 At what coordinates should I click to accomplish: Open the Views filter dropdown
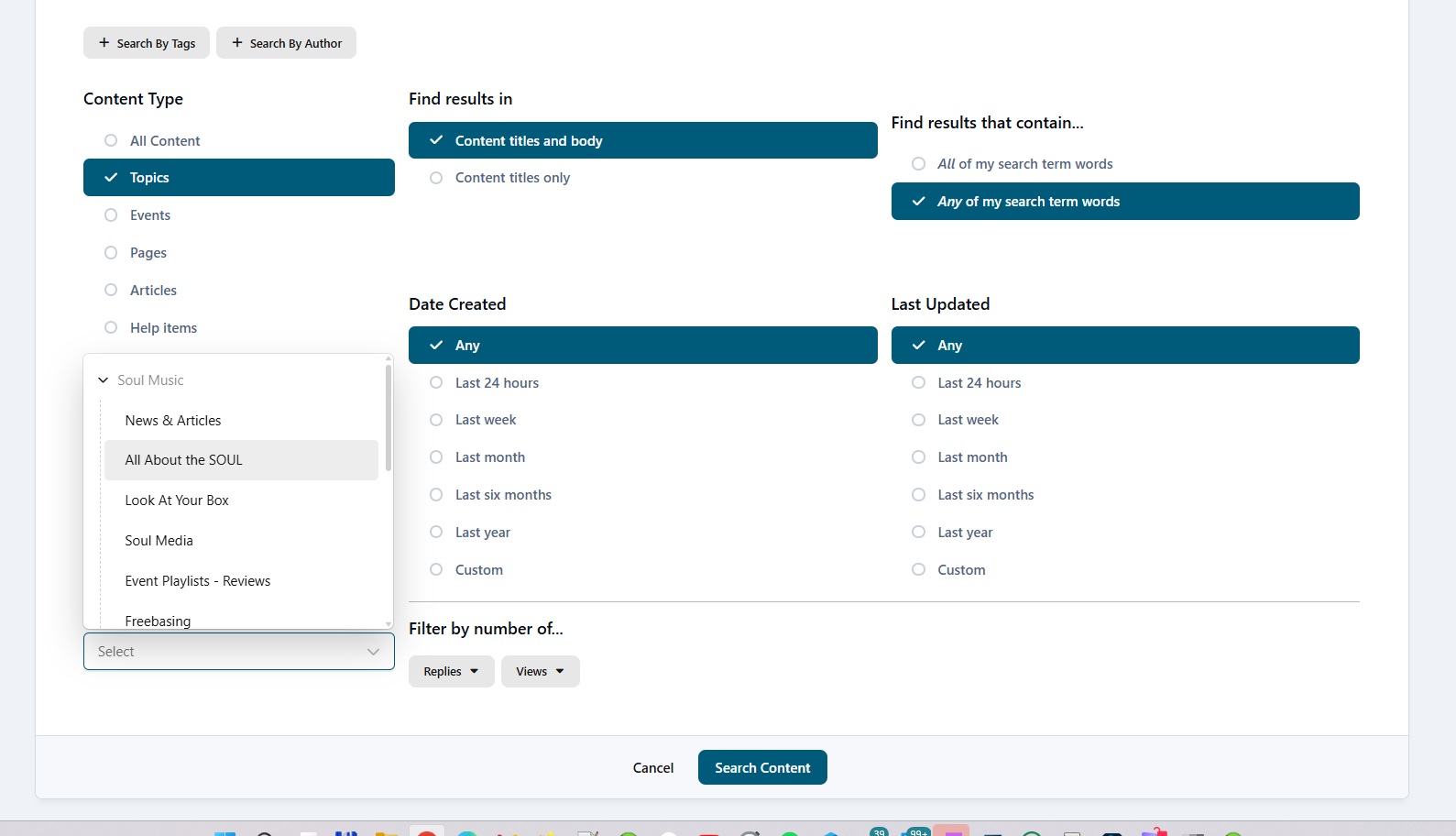540,672
